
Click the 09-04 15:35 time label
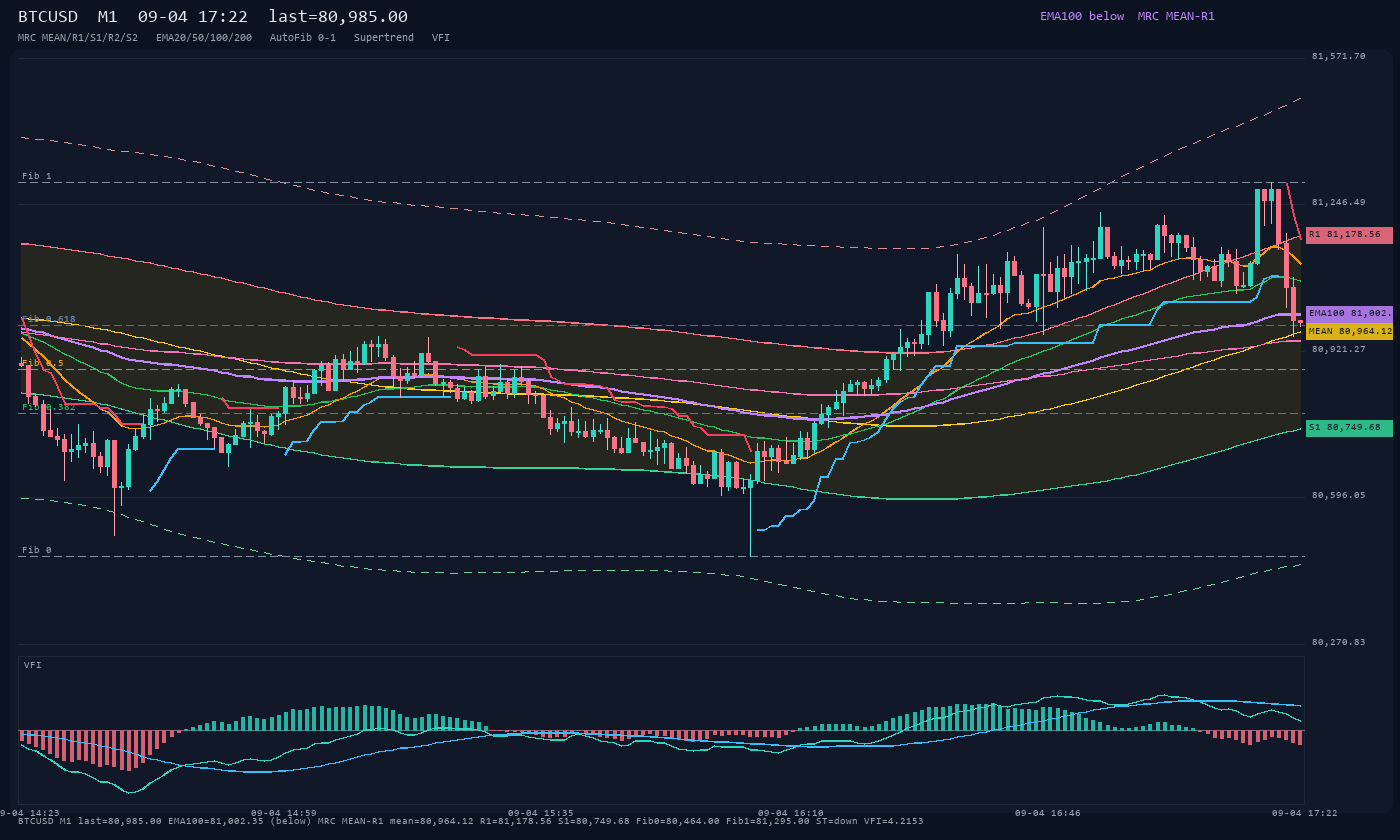pos(540,813)
